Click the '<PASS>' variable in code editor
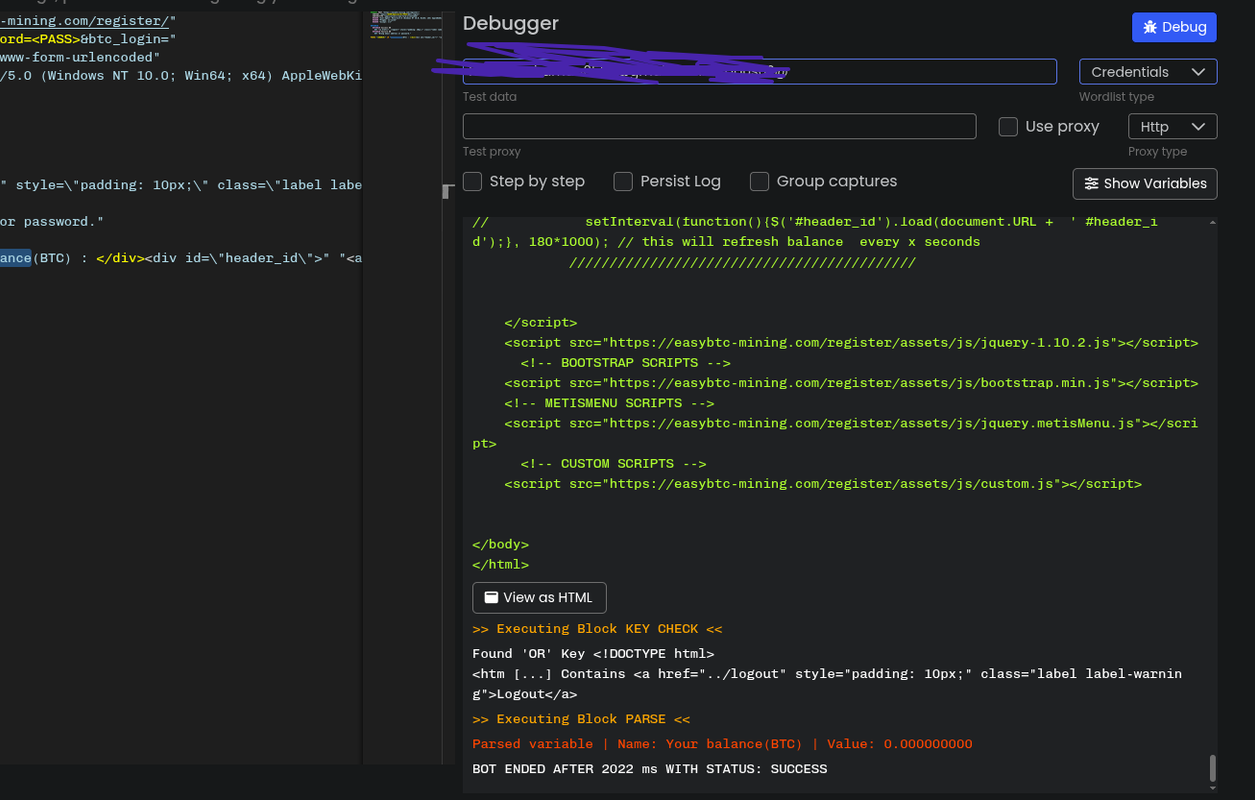Viewport: 1255px width, 800px height. point(55,39)
